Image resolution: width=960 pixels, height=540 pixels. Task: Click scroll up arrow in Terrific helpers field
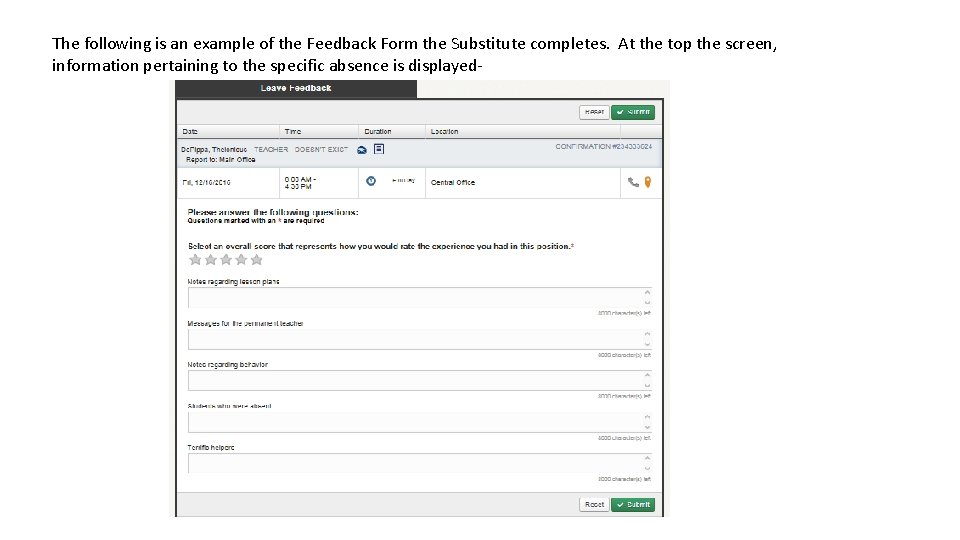647,458
